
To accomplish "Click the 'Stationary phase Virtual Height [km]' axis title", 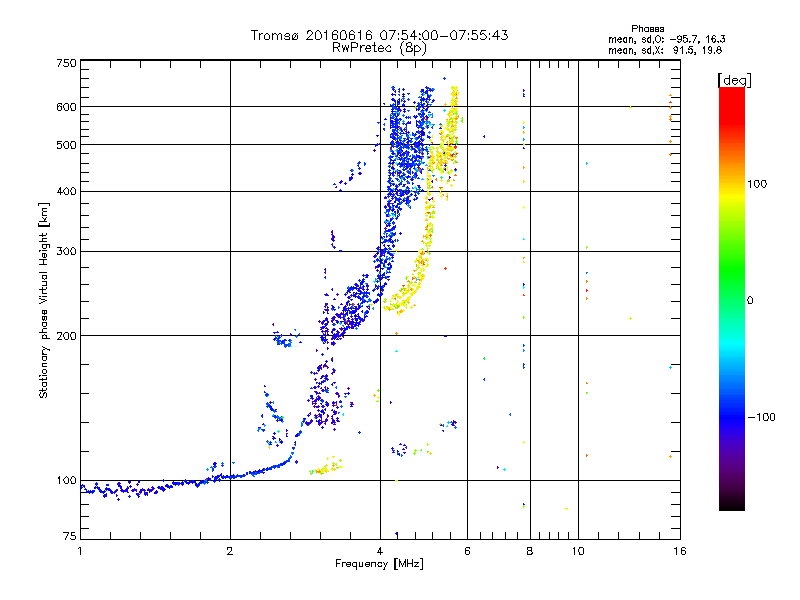I will [x=43, y=301].
